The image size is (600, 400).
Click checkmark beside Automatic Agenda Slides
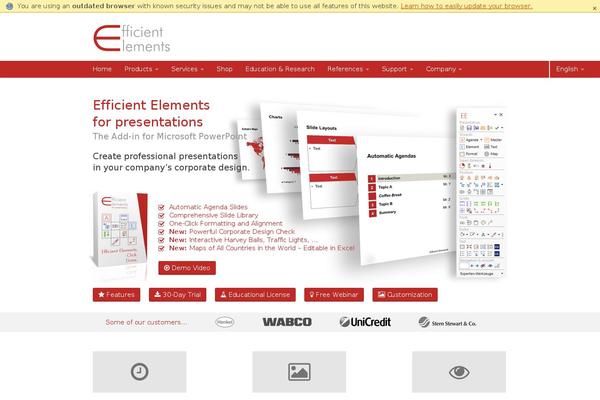click(x=161, y=207)
